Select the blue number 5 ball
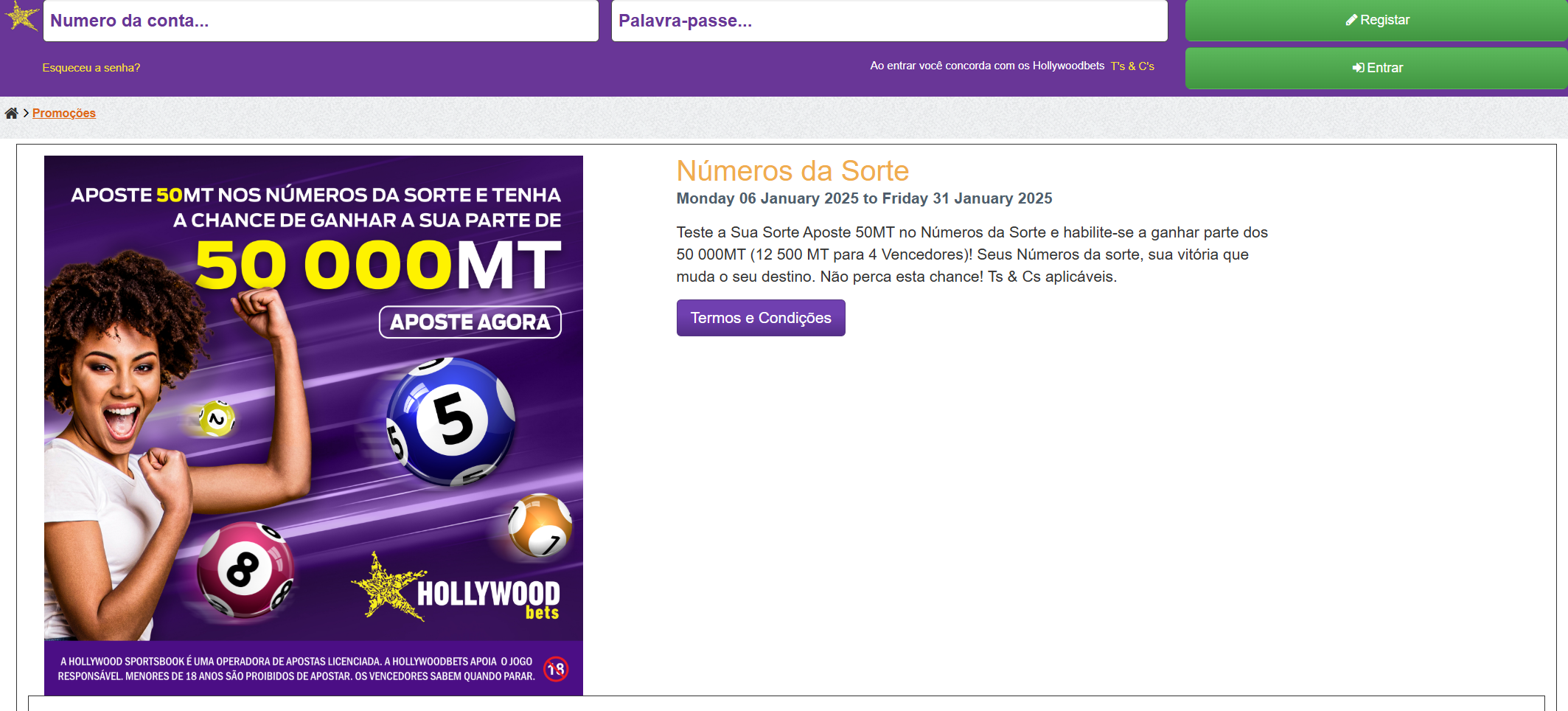The height and width of the screenshot is (711, 1568). (451, 420)
